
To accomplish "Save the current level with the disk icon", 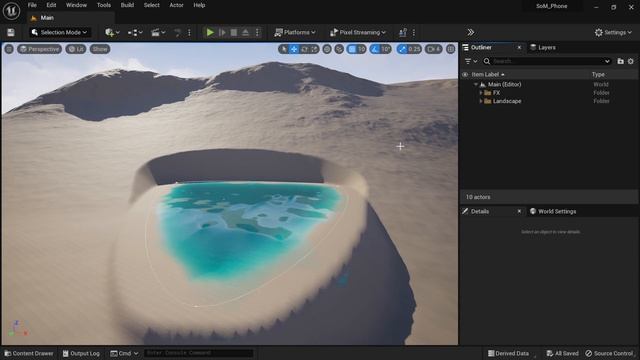I will click(x=11, y=33).
